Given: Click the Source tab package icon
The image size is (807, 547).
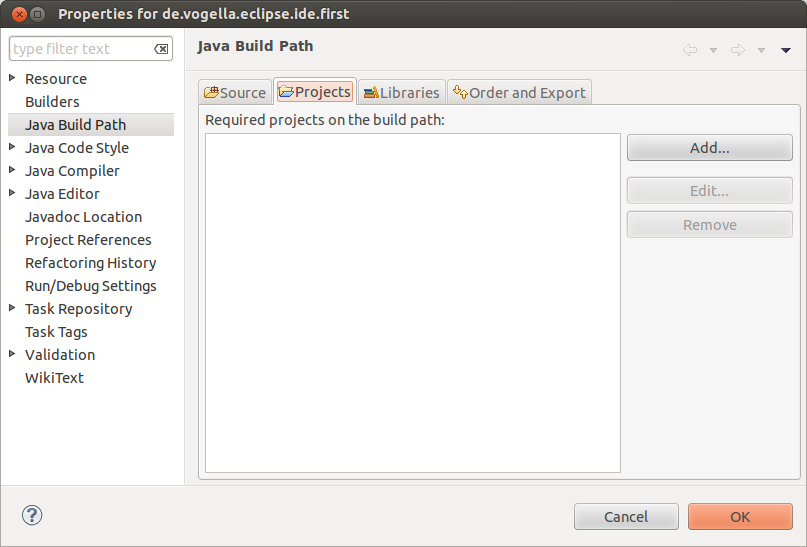Looking at the screenshot, I should pos(212,92).
